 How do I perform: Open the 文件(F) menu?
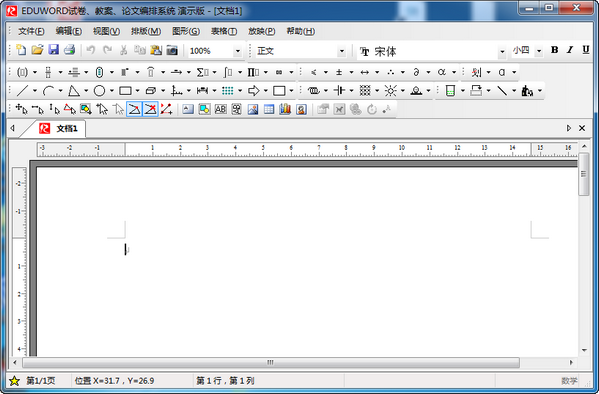click(x=31, y=31)
